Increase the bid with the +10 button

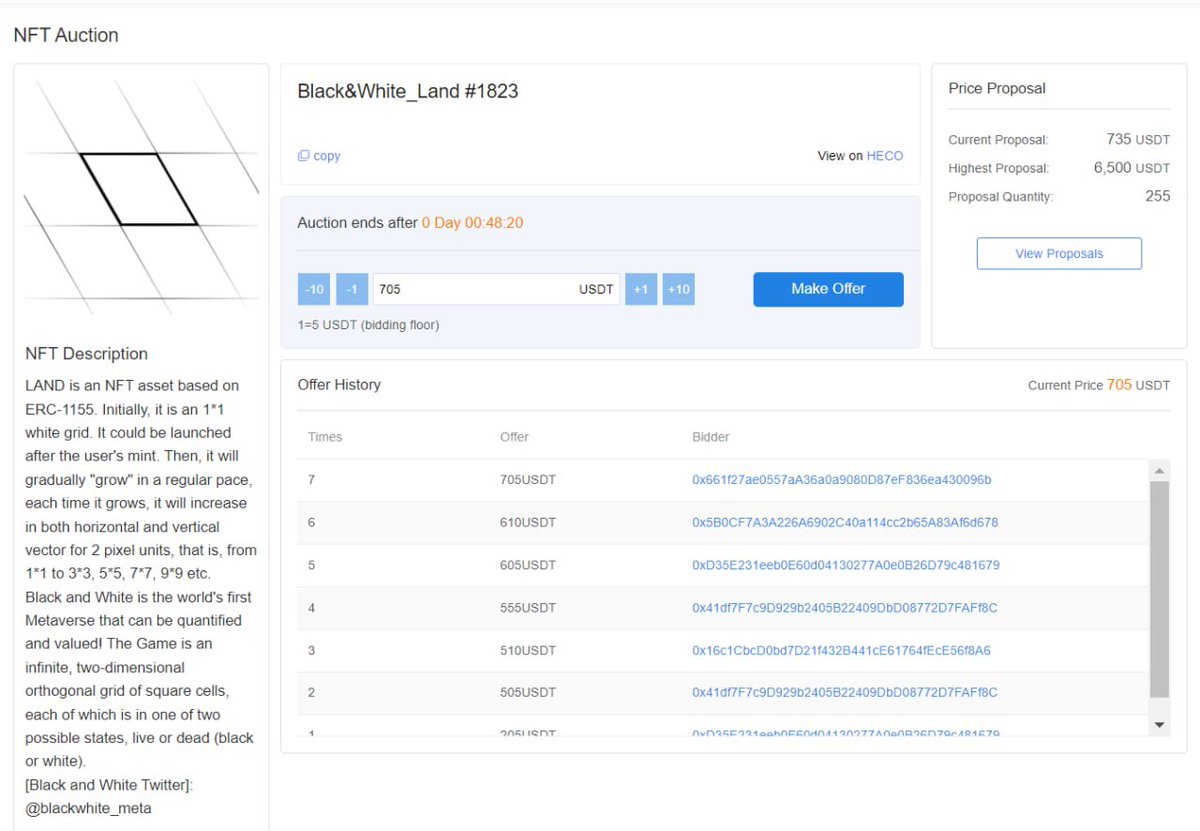click(678, 289)
